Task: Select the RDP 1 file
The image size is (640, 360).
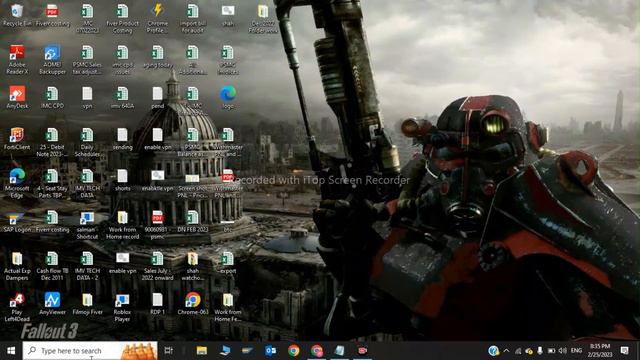Action: (x=158, y=303)
